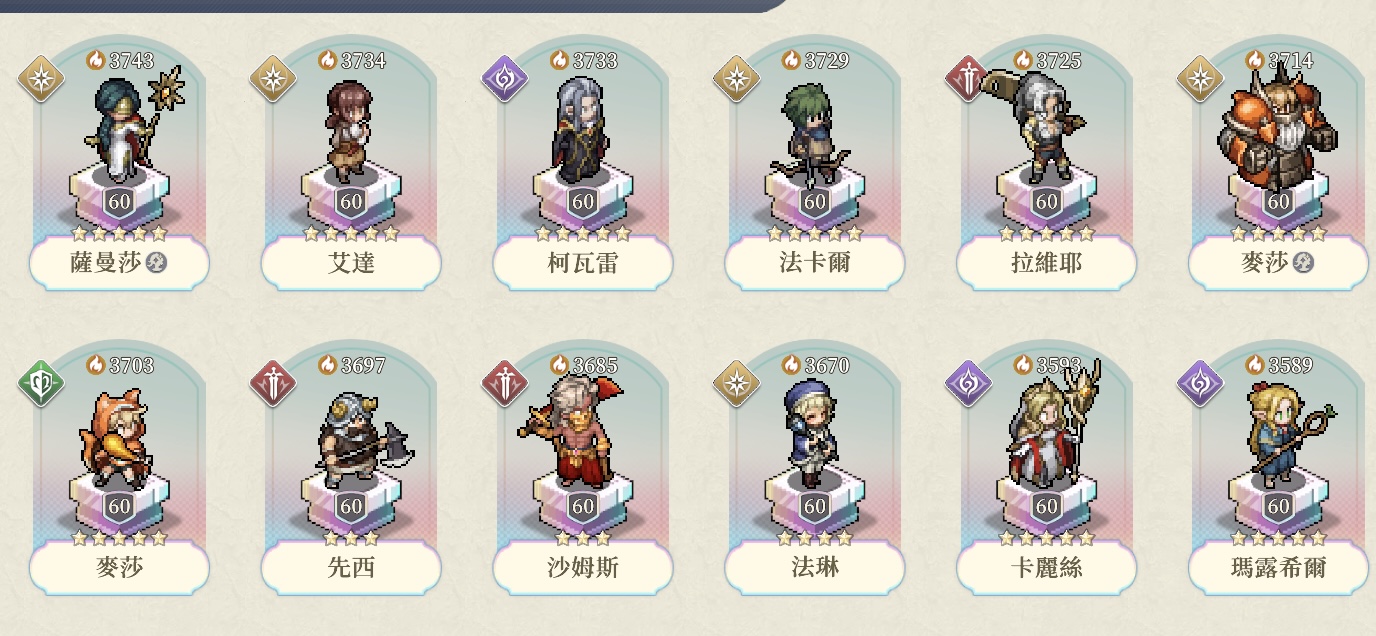1376x636 pixels.
Task: Click the red sword emblem on 先西's card
Action: [273, 384]
